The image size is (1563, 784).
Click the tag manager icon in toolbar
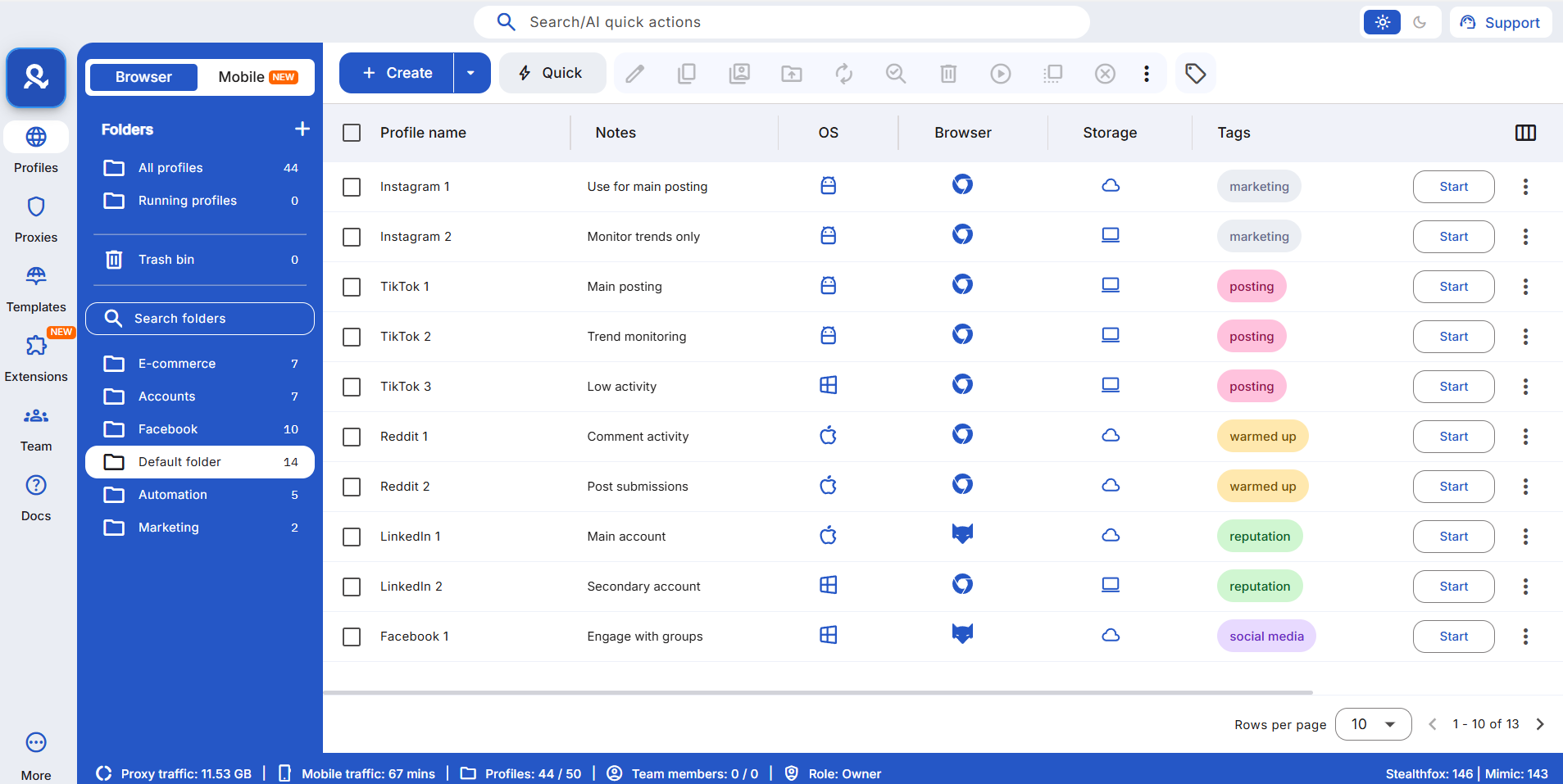[1195, 74]
